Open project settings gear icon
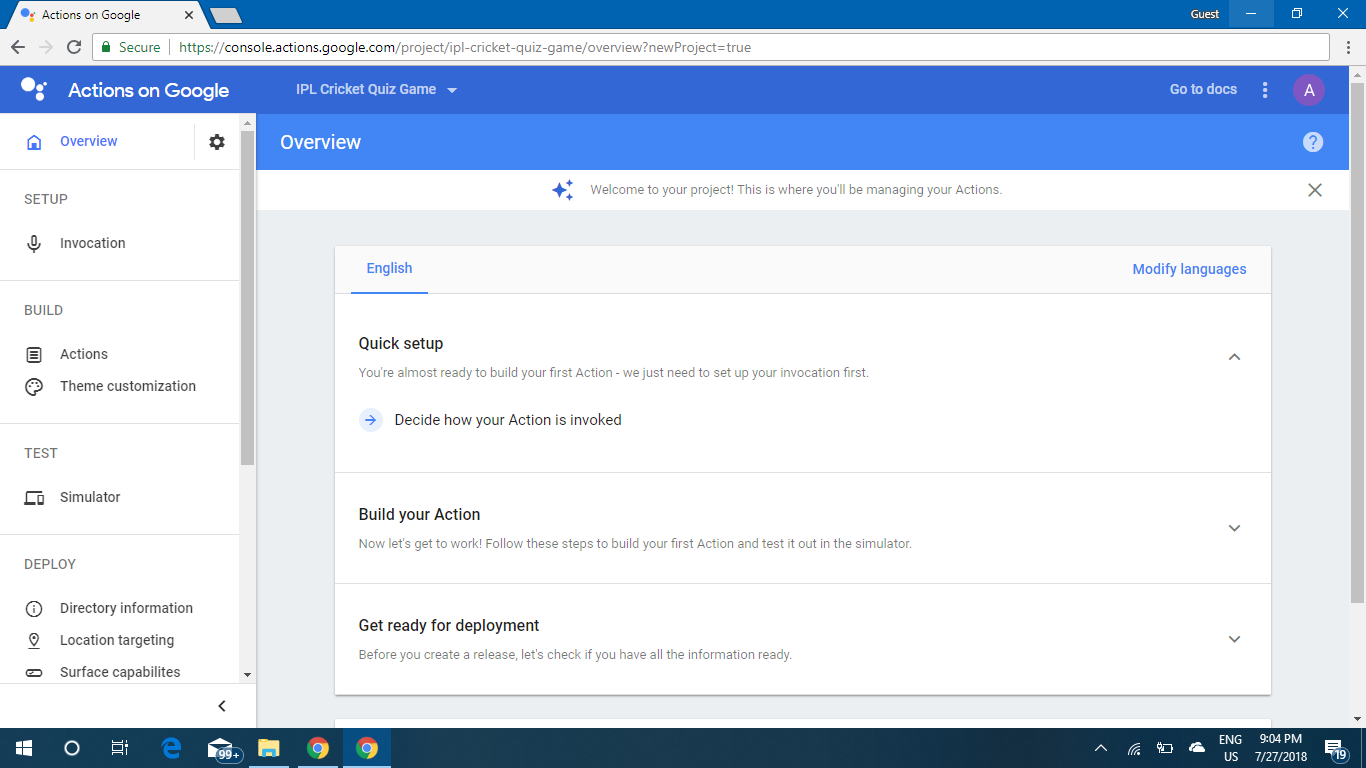The width and height of the screenshot is (1366, 768). (x=217, y=142)
